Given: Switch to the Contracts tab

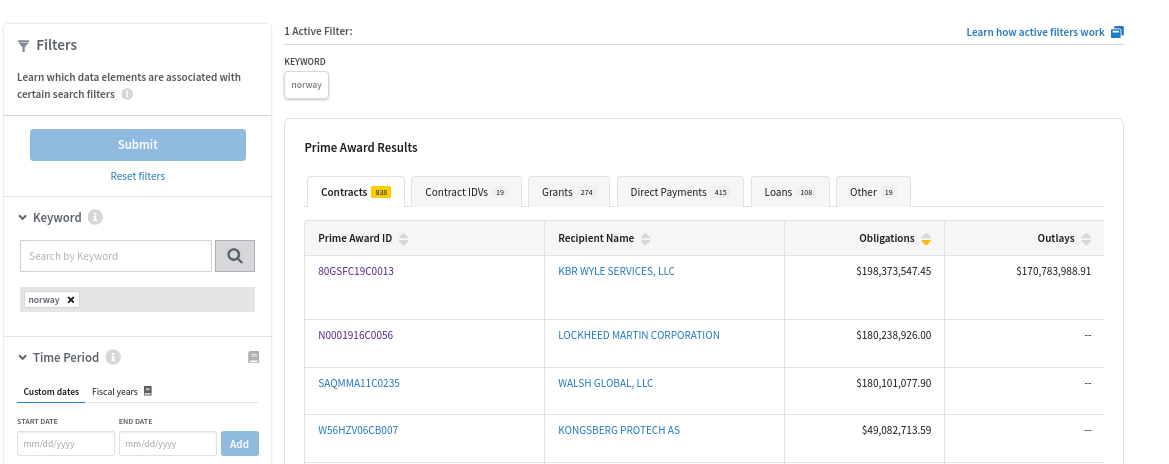Looking at the screenshot, I should coord(356,192).
